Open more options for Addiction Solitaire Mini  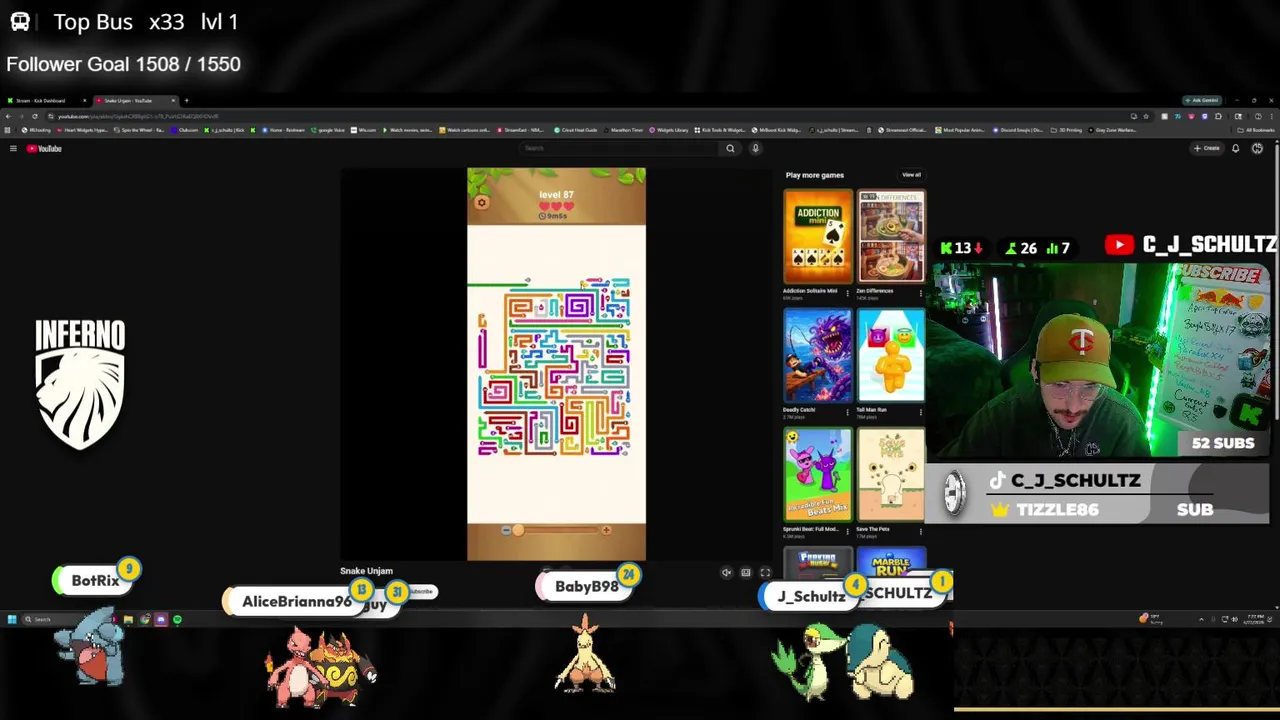pyautogui.click(x=848, y=293)
